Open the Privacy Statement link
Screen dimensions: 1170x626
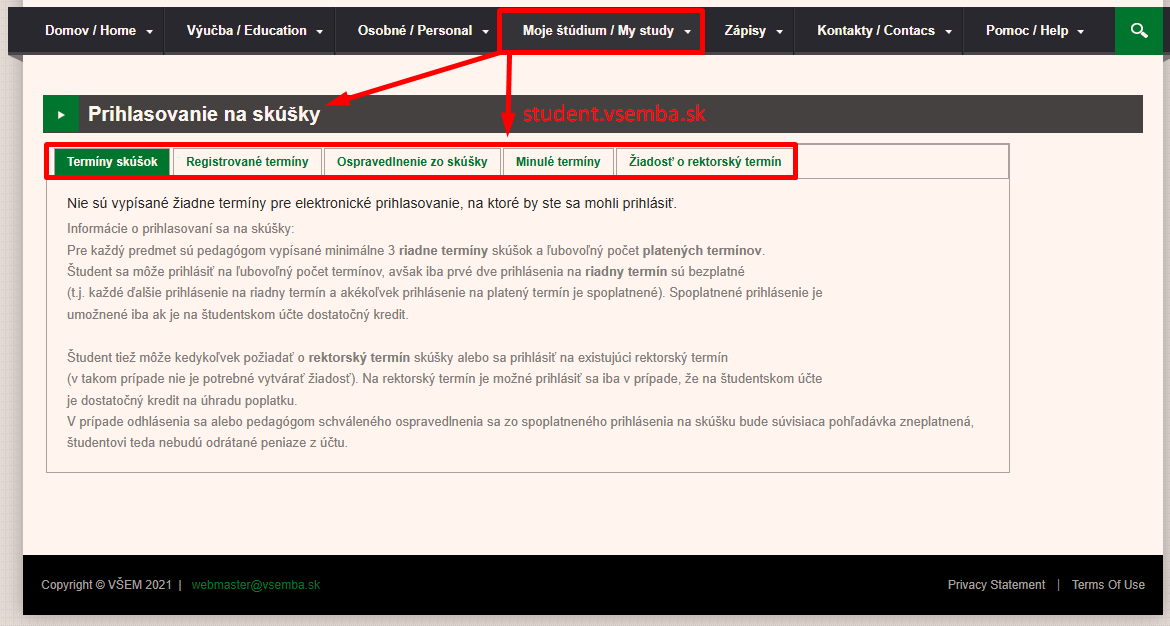(996, 585)
